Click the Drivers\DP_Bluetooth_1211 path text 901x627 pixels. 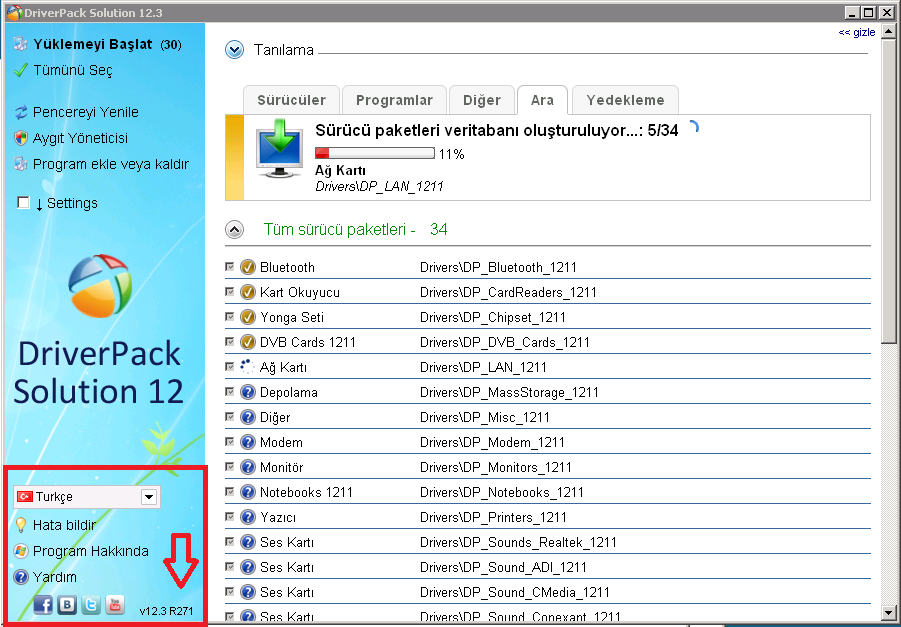click(498, 267)
